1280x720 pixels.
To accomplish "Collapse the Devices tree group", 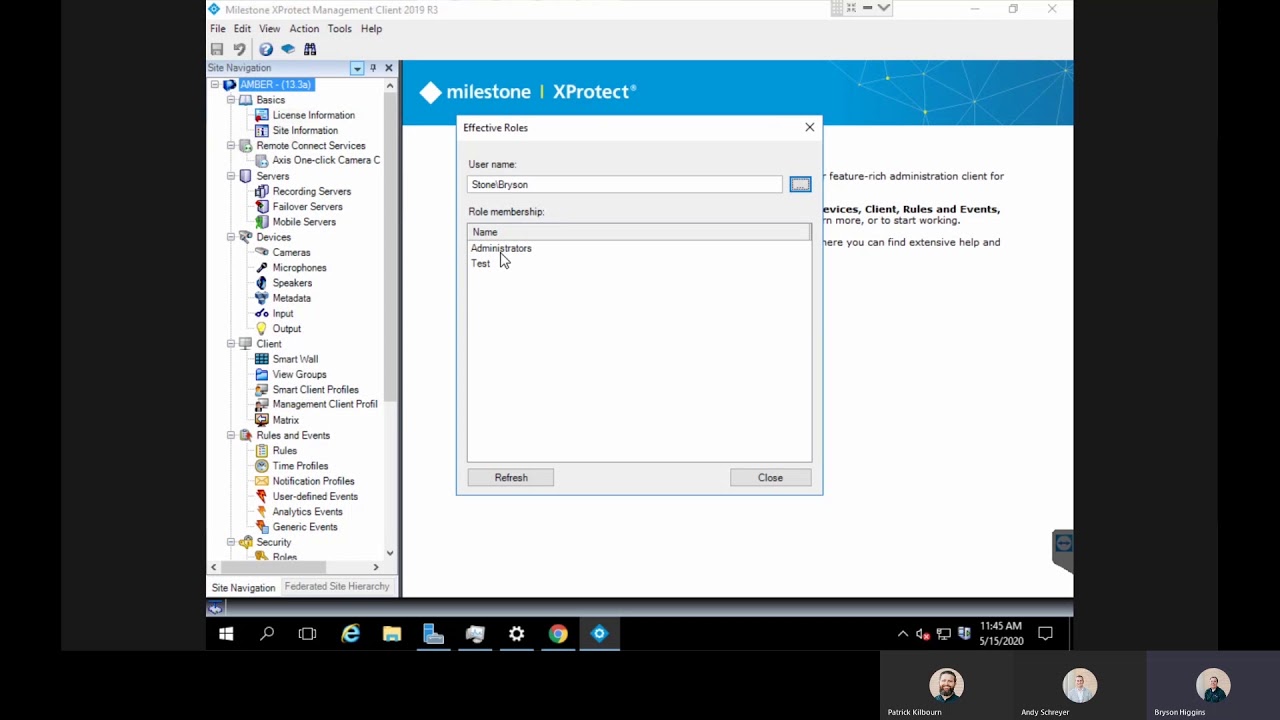I will pos(231,237).
